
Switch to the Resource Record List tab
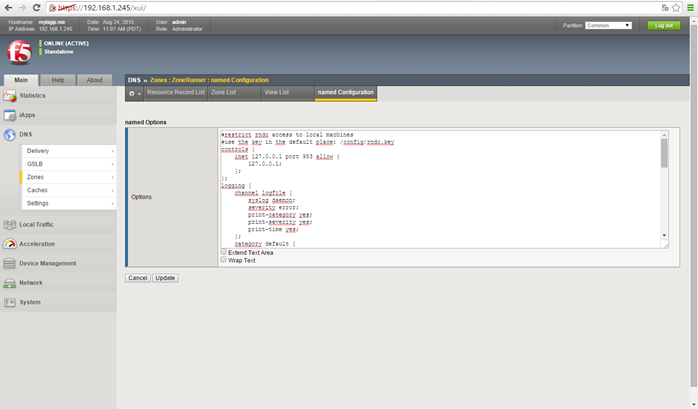(x=175, y=92)
